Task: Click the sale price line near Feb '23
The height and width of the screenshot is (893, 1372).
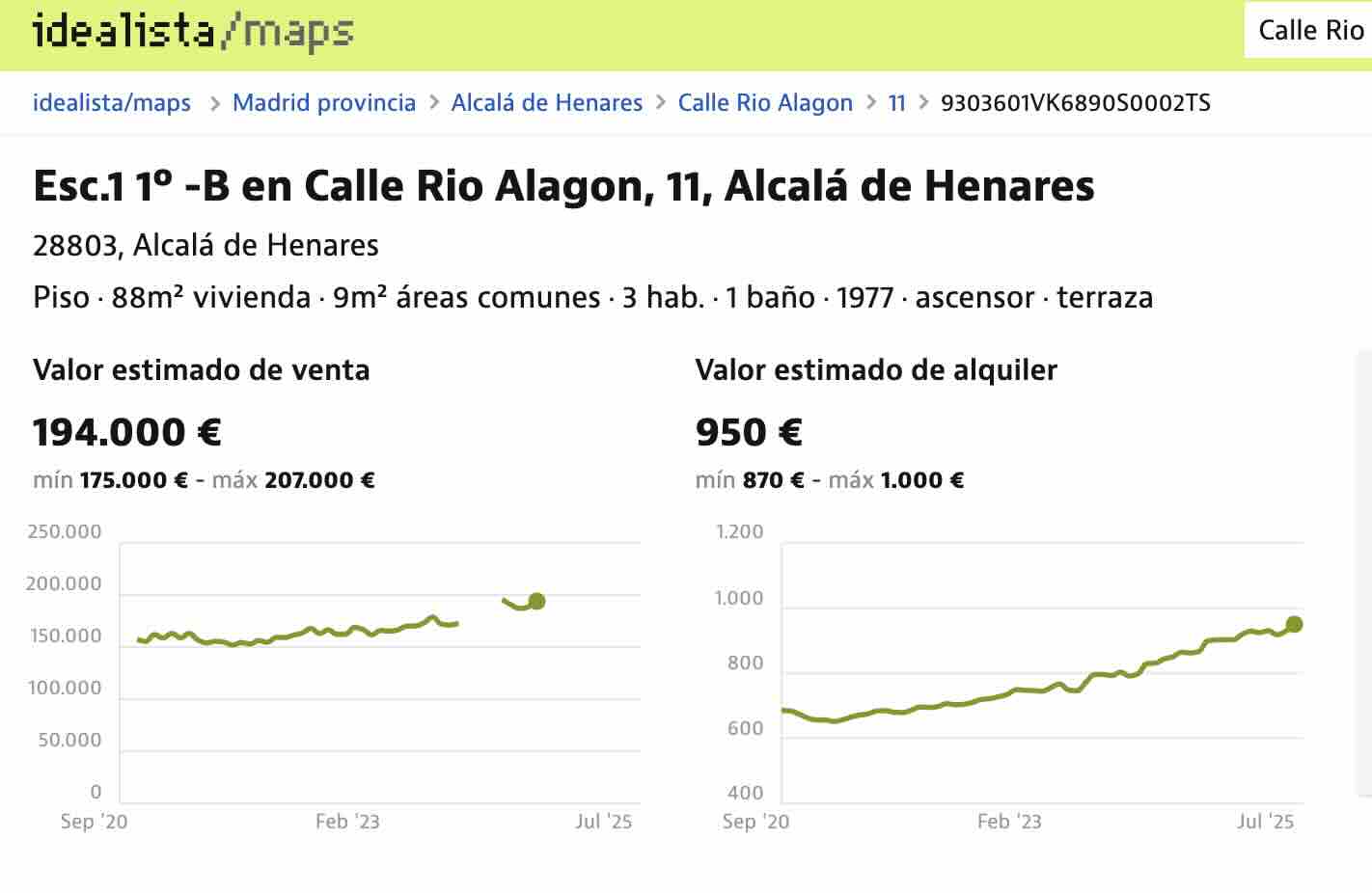Action: [347, 633]
